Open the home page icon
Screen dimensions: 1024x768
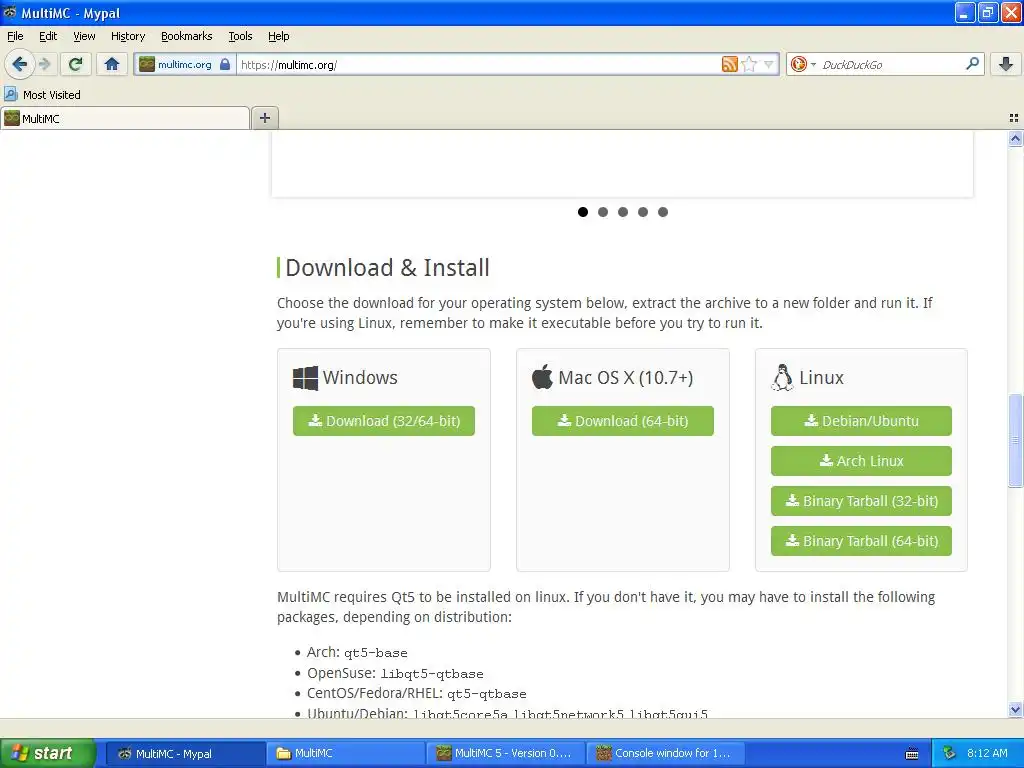(112, 64)
